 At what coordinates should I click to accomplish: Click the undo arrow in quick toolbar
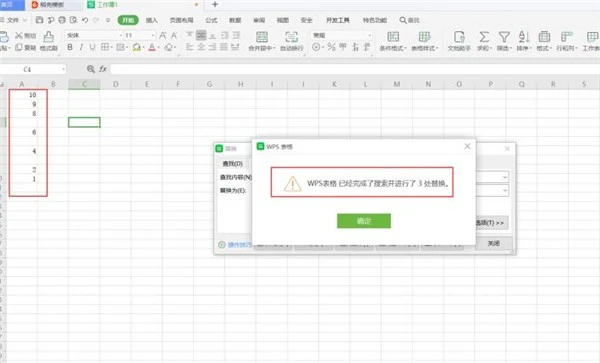coord(85,20)
